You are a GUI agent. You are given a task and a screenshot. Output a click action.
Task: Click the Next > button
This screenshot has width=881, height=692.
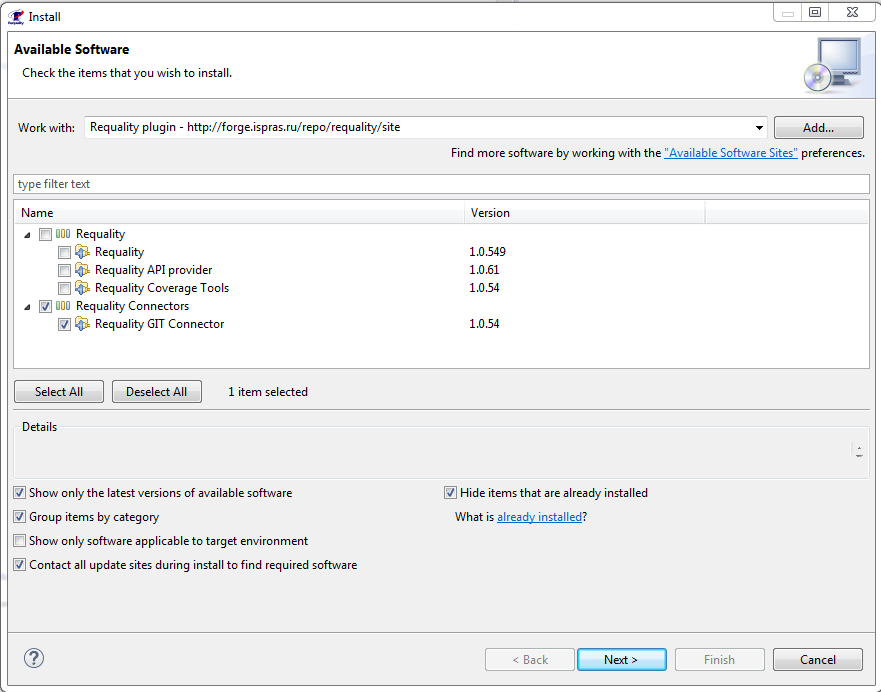(621, 659)
